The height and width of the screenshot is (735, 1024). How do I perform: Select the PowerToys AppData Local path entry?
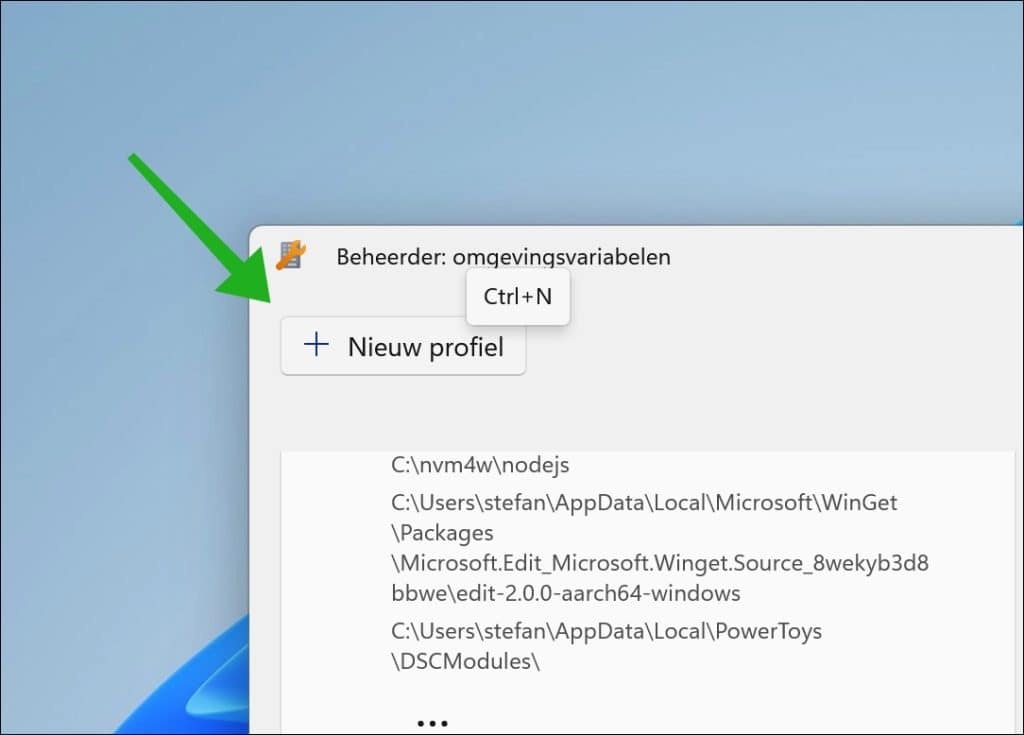click(606, 631)
